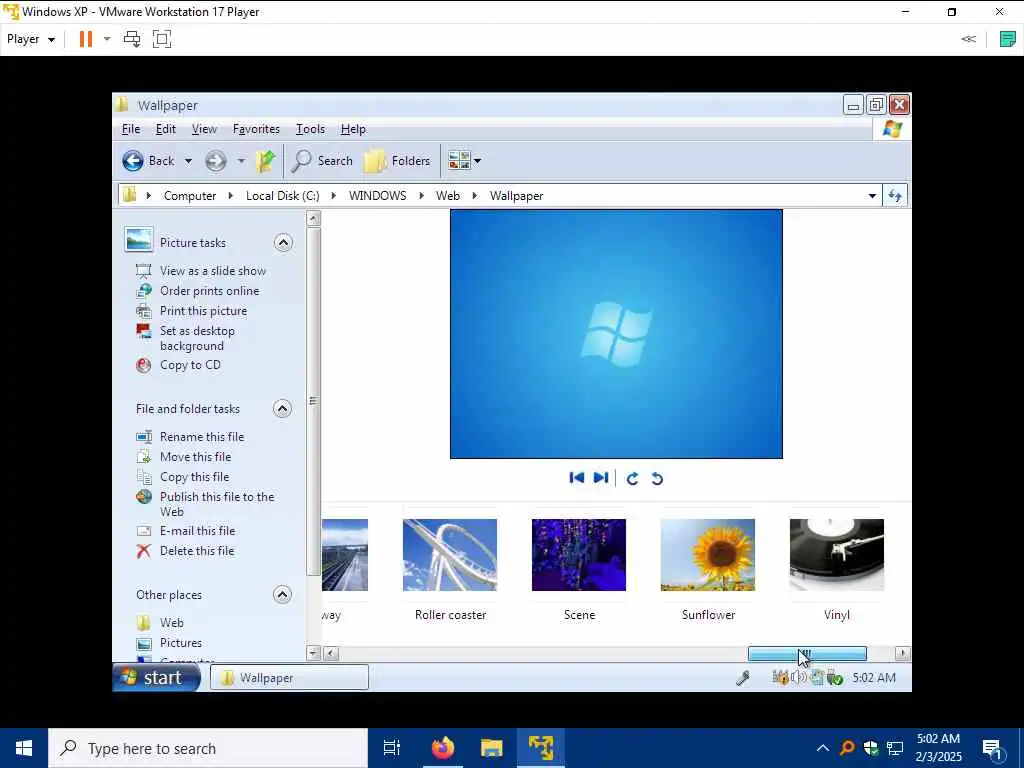Screen dimensions: 1024x768
Task: Open the Favorites menu
Action: pyautogui.click(x=256, y=129)
